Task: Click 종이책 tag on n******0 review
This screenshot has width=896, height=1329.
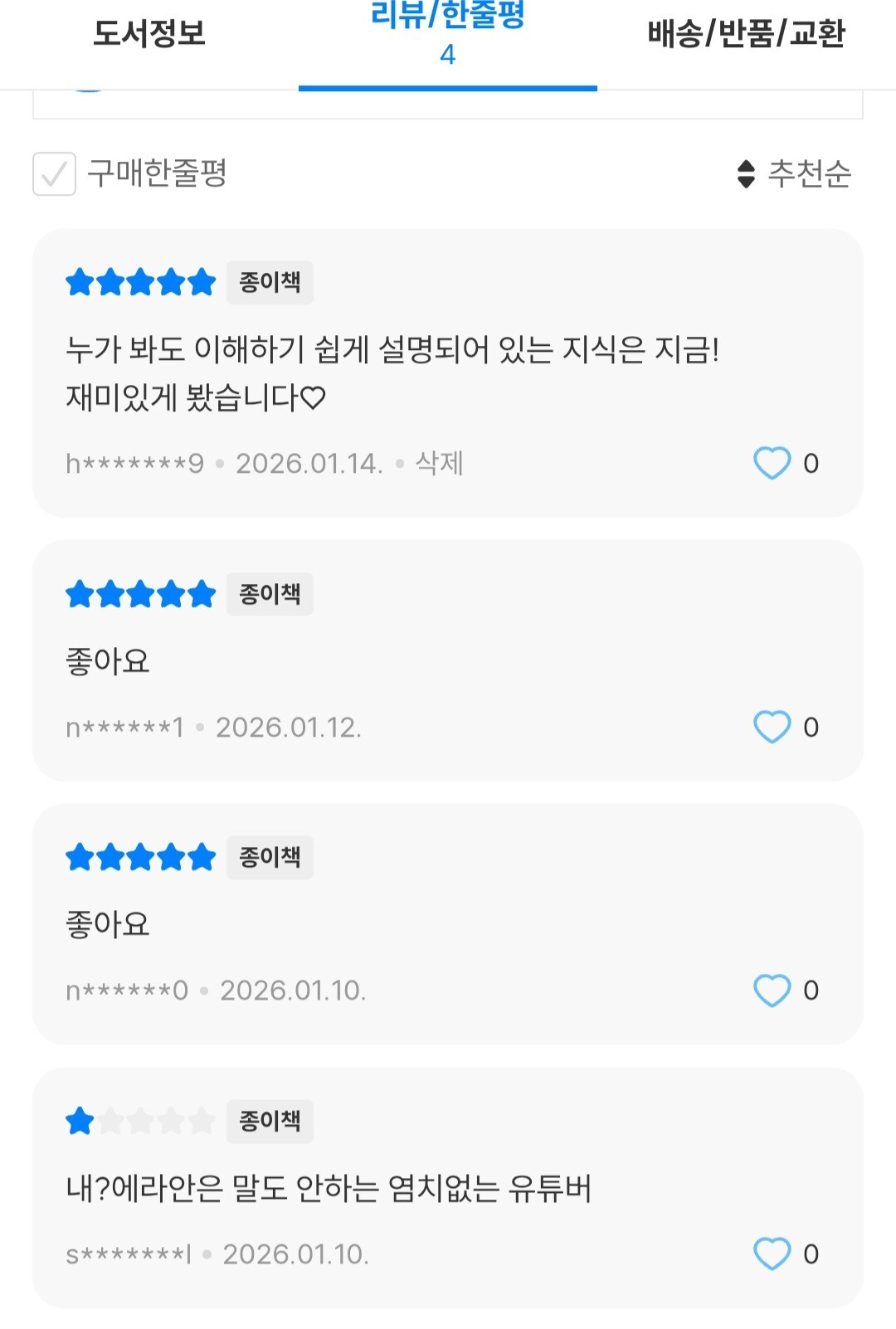Action: tap(270, 858)
